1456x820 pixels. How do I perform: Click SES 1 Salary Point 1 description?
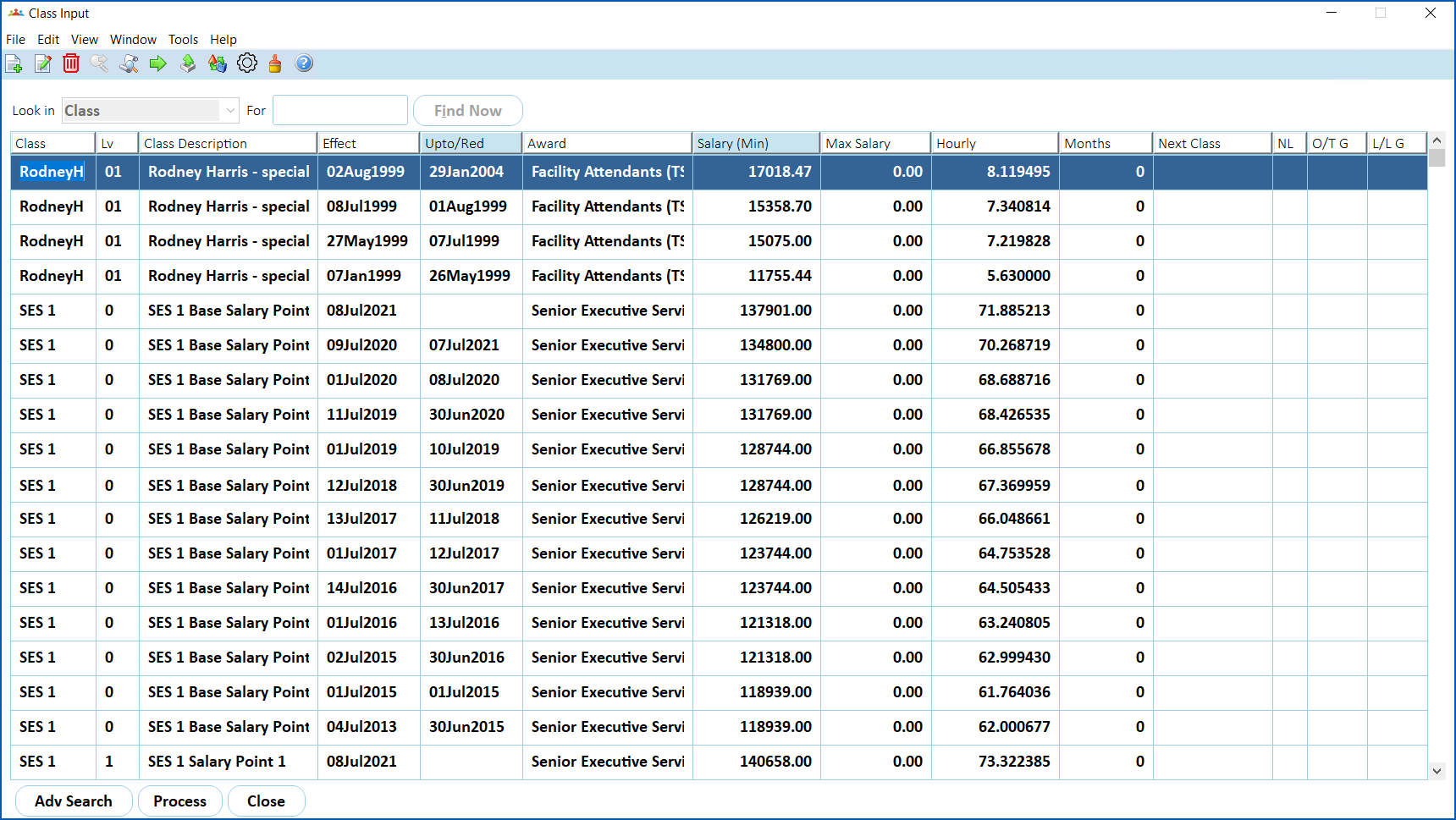[x=229, y=762]
